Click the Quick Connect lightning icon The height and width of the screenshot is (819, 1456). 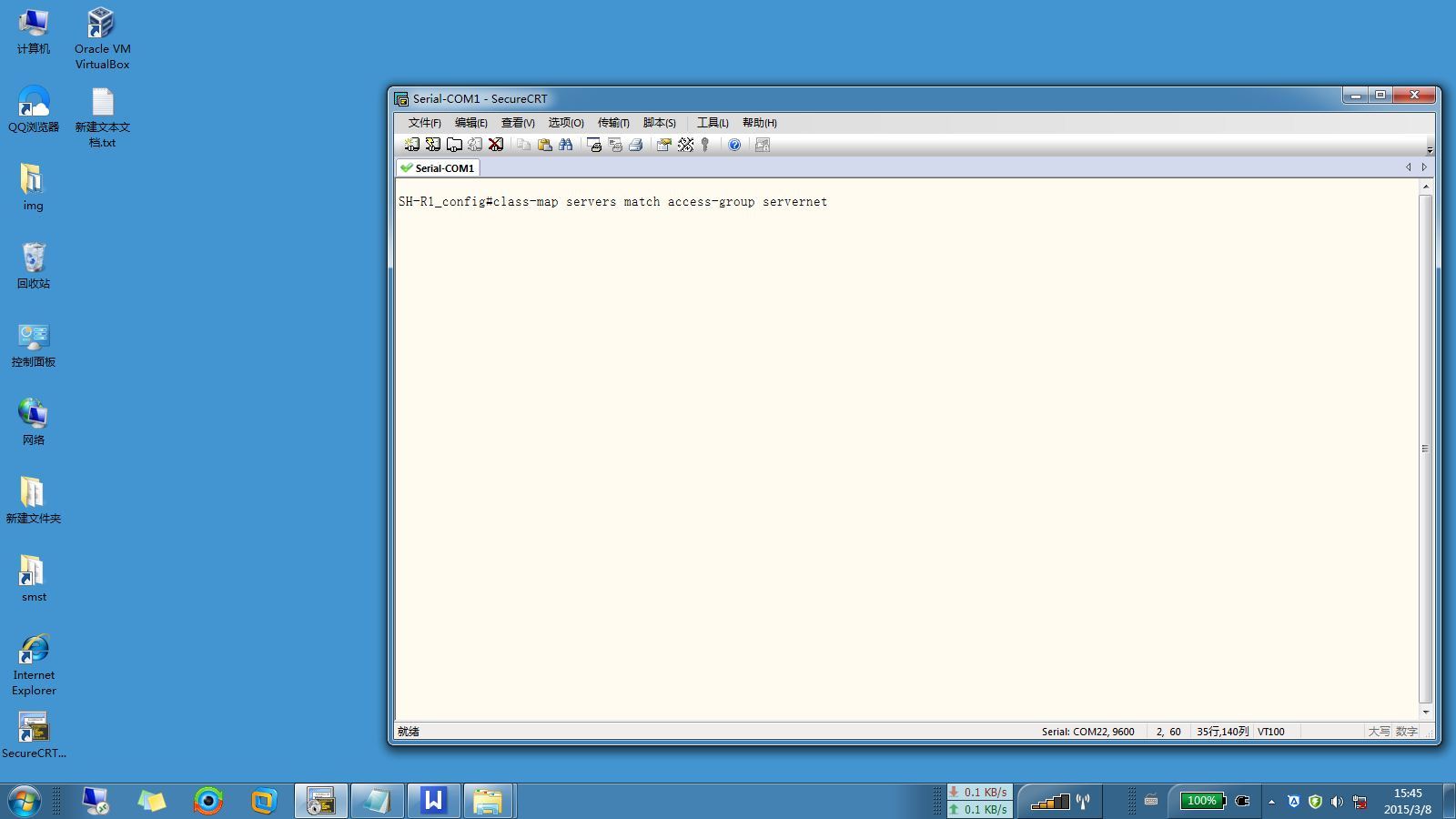click(432, 145)
